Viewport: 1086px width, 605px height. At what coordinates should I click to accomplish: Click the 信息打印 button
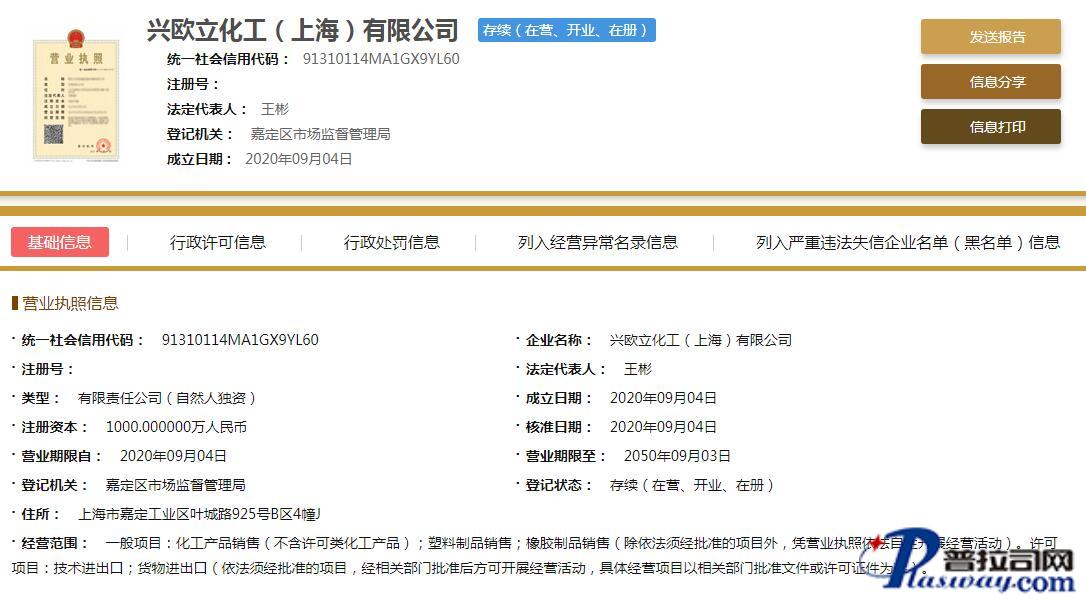point(990,127)
